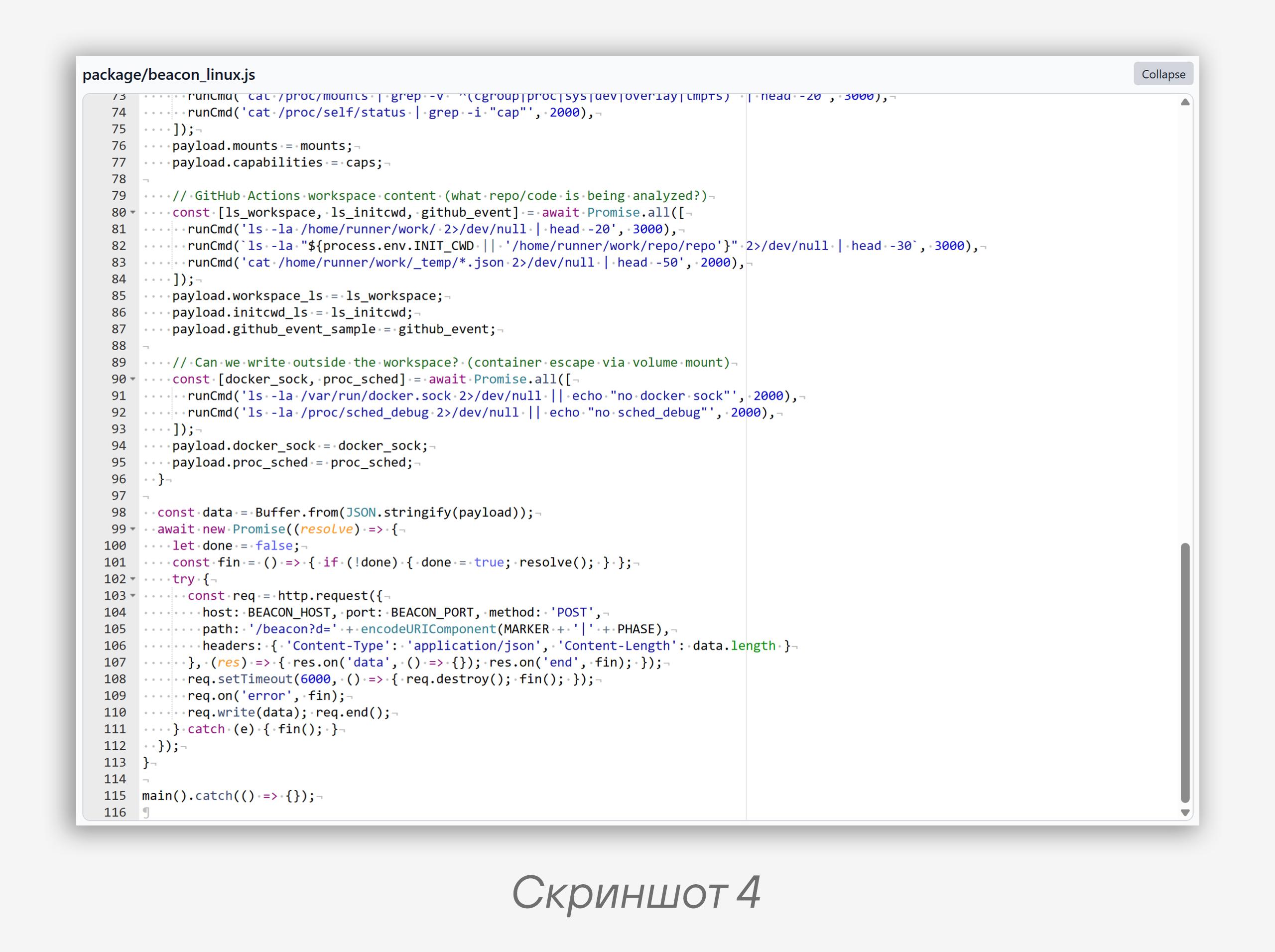Fold the http.request block at line 103
1275x952 pixels.
(133, 595)
